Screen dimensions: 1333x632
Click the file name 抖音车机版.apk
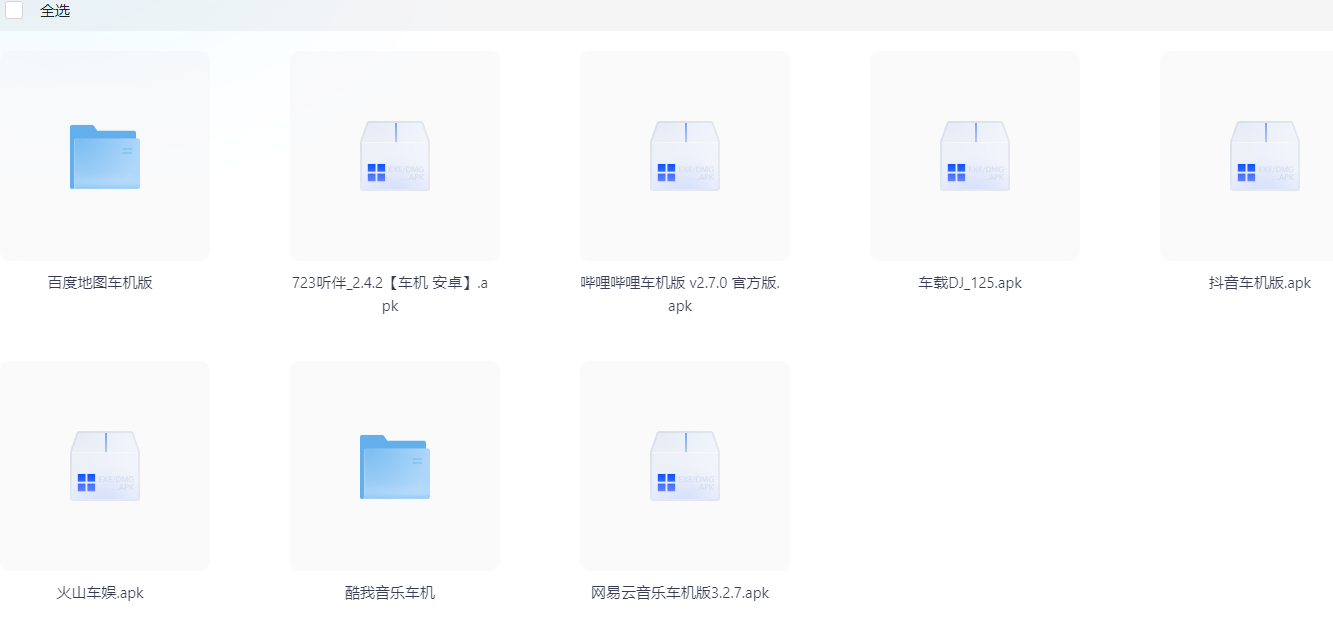[1260, 283]
